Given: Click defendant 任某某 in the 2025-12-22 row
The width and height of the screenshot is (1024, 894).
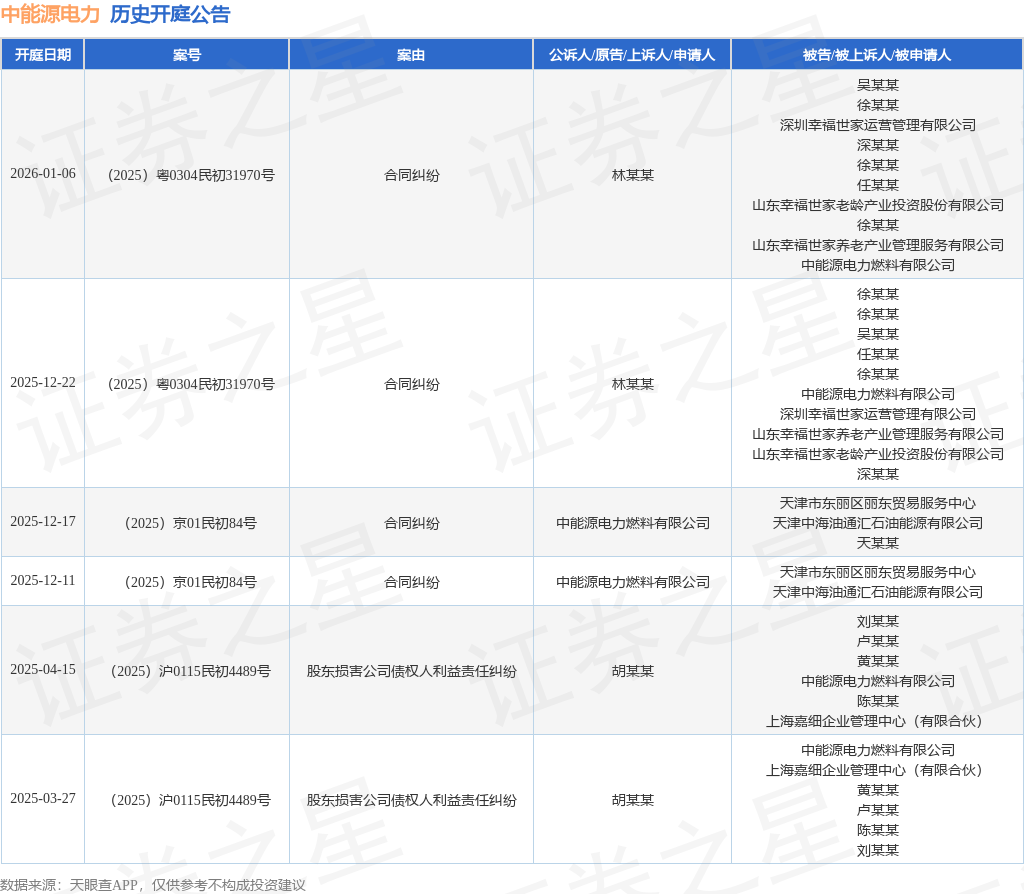Looking at the screenshot, I should (878, 354).
